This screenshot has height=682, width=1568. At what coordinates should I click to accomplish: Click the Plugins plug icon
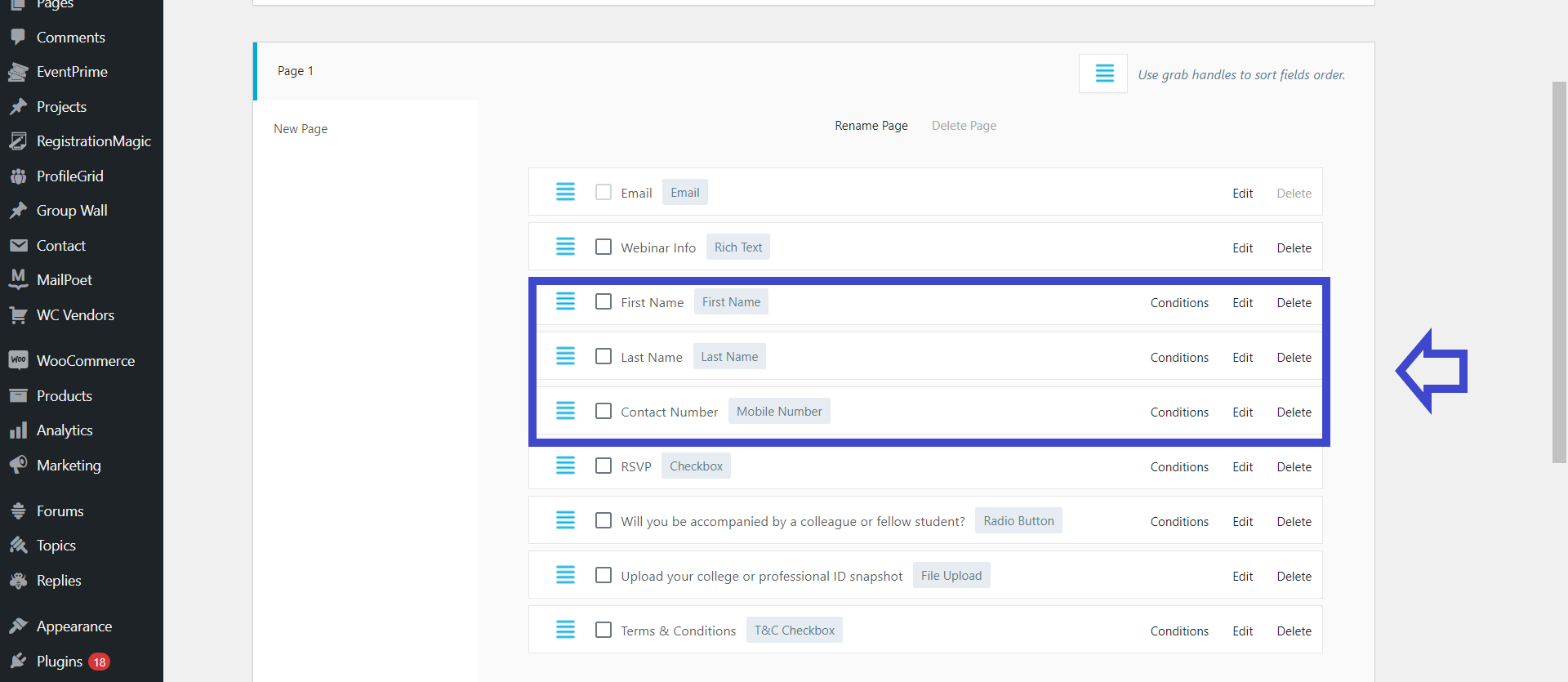click(x=18, y=661)
